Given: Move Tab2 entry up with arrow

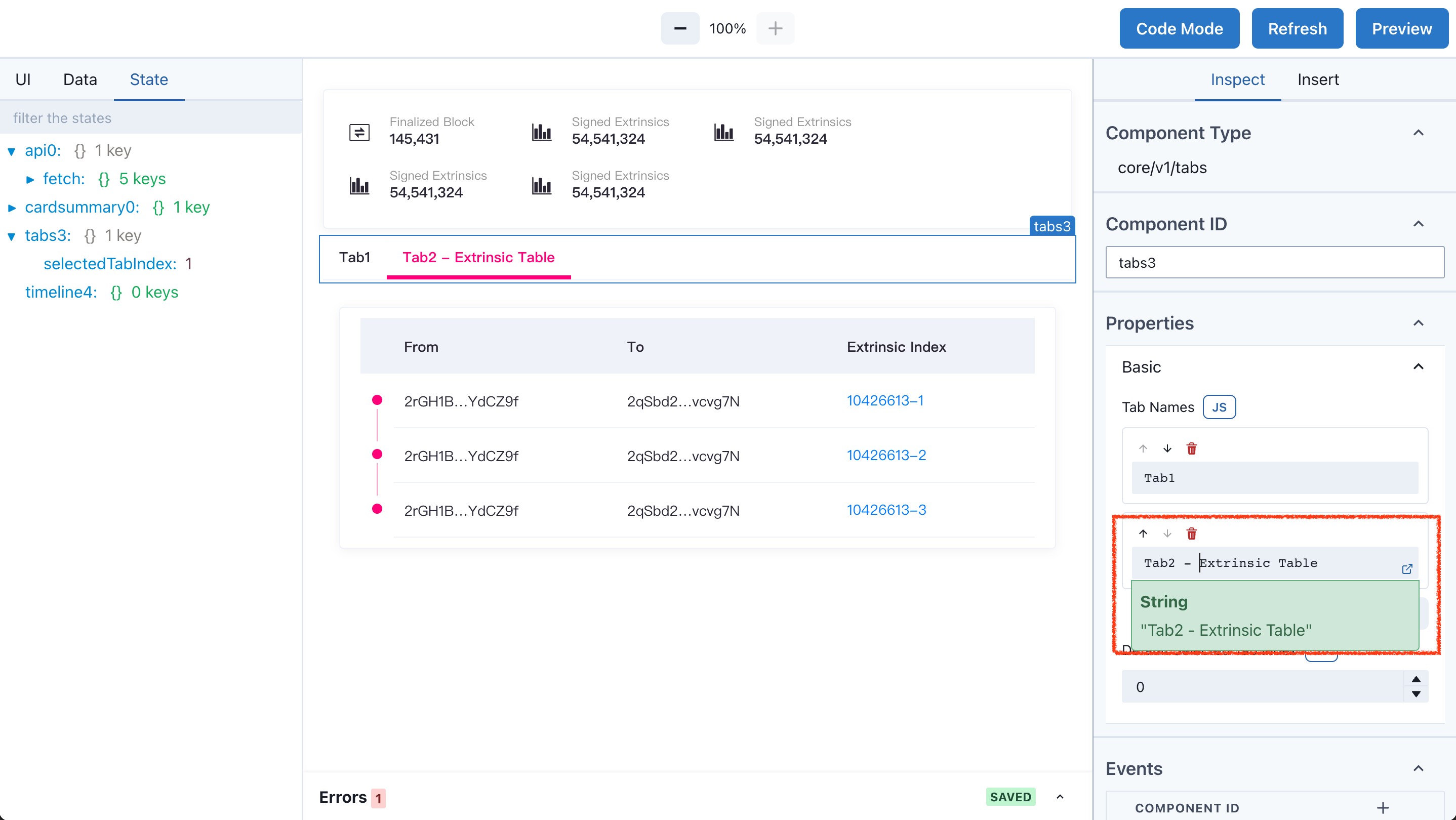Looking at the screenshot, I should pyautogui.click(x=1143, y=534).
